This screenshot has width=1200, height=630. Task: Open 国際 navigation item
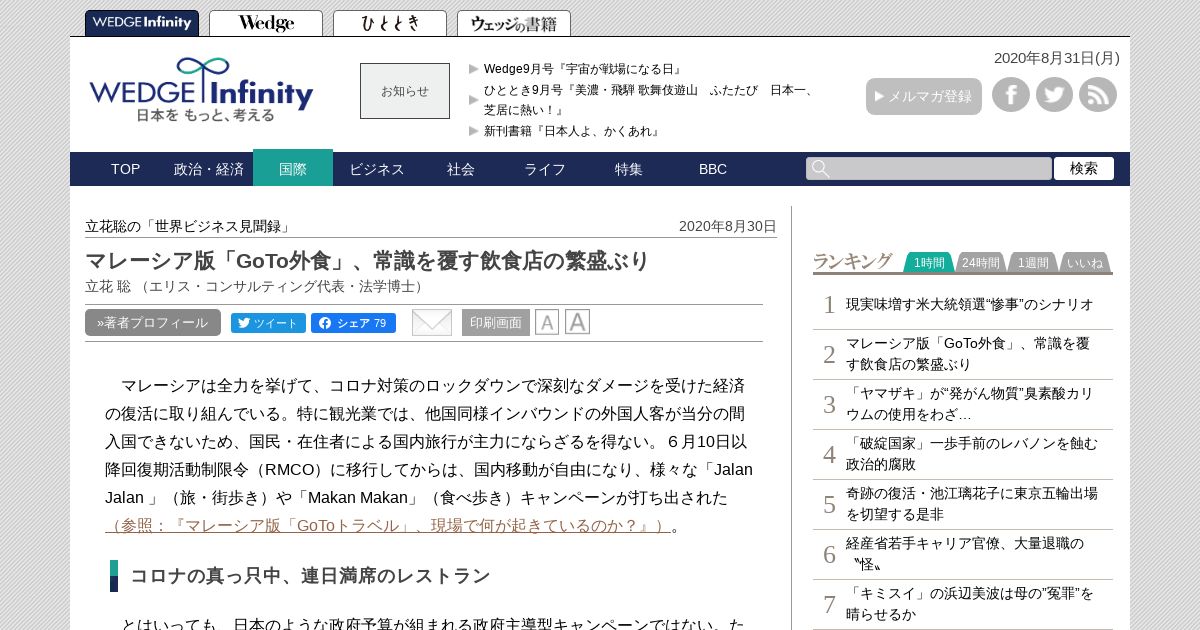pyautogui.click(x=293, y=169)
